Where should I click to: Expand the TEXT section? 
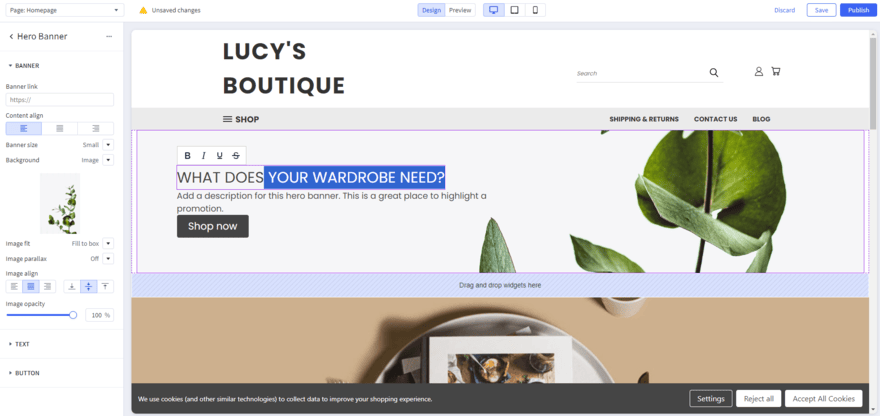tap(20, 344)
